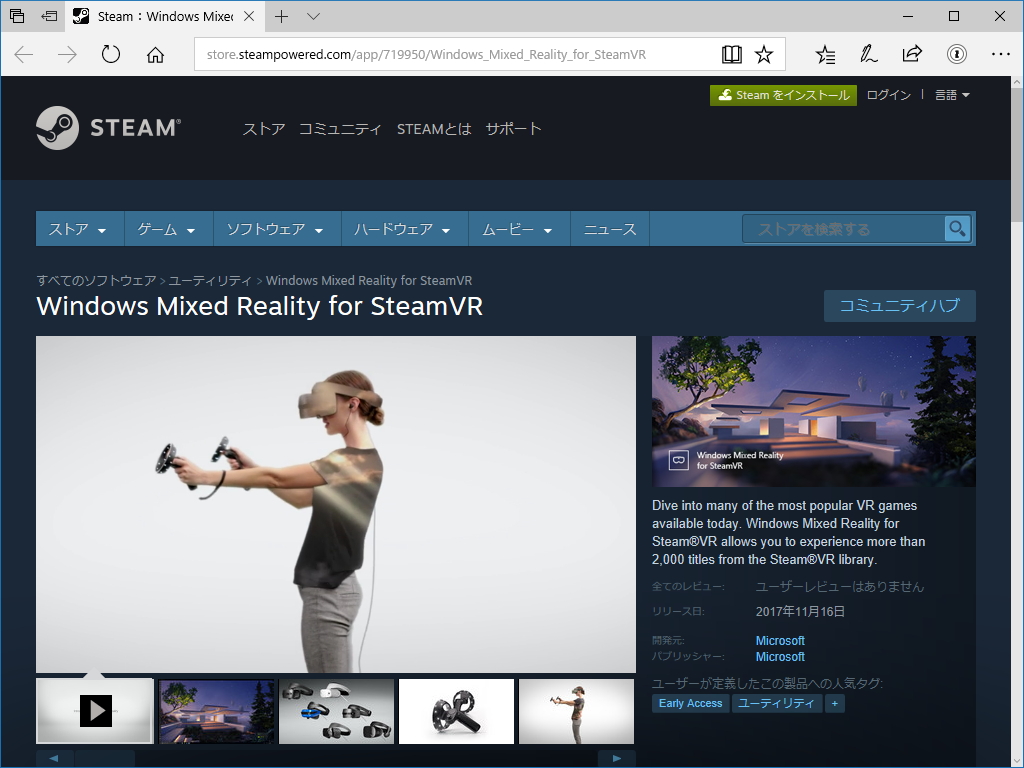
Task: Click the add tag plus icon
Action: [x=835, y=703]
